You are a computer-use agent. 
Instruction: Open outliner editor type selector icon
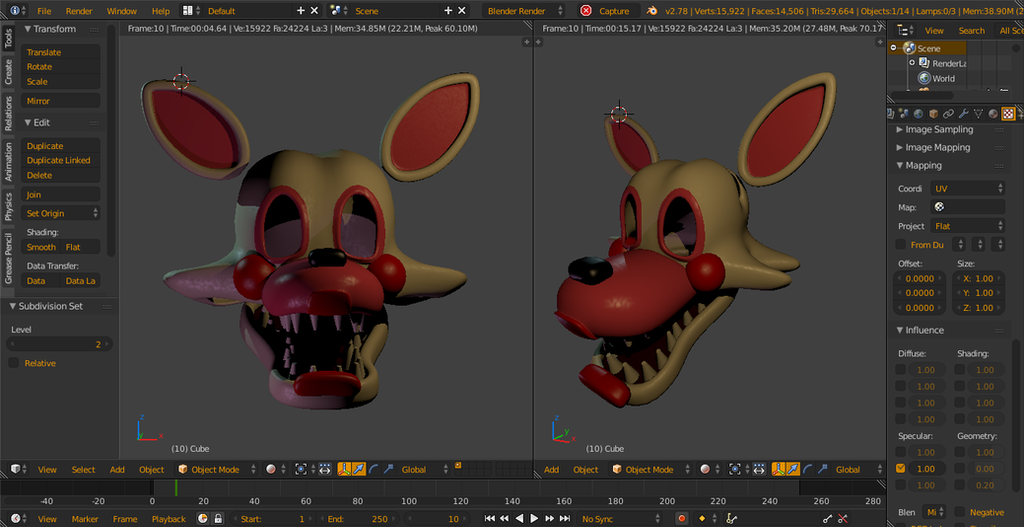(905, 30)
